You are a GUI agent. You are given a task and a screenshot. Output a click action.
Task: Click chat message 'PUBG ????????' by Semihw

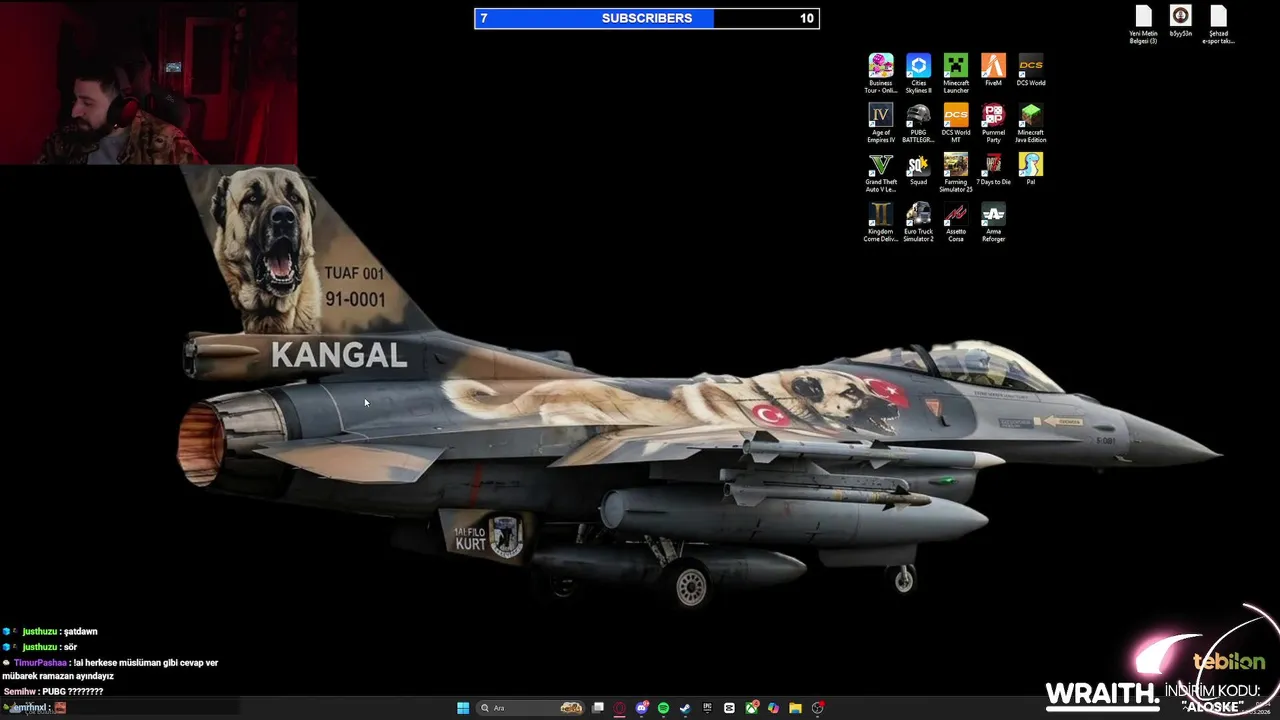tap(72, 692)
